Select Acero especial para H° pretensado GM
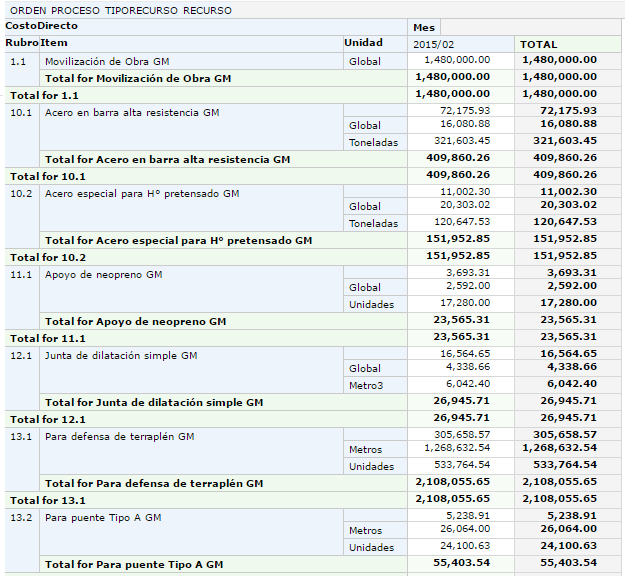The width and height of the screenshot is (625, 576). (143, 193)
